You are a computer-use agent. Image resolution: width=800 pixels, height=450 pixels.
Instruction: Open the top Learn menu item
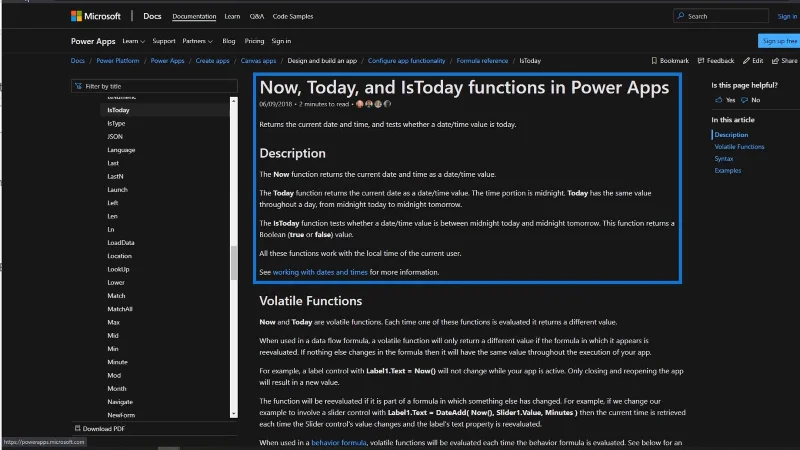232,16
